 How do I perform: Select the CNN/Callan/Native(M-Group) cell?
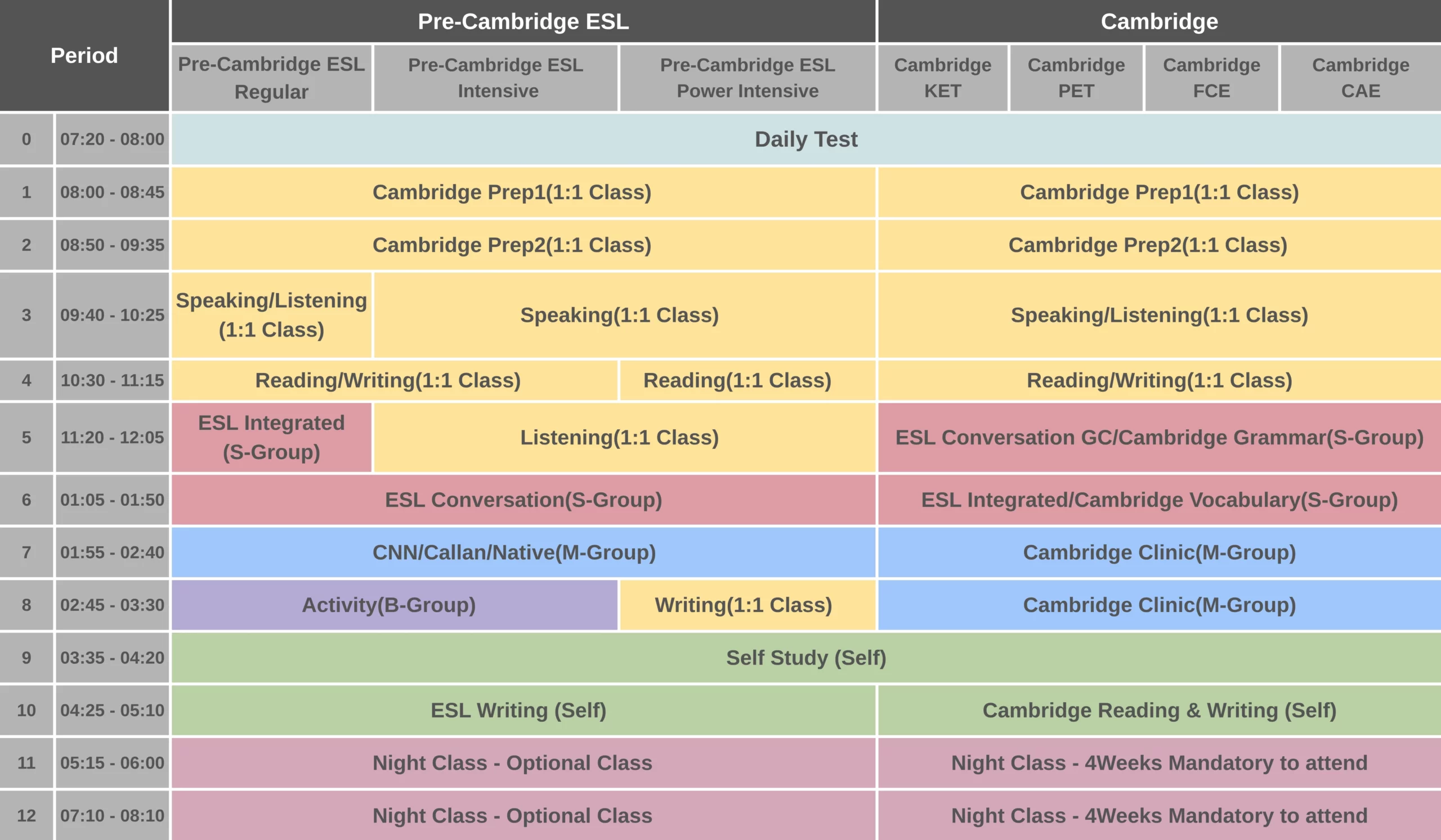click(514, 552)
